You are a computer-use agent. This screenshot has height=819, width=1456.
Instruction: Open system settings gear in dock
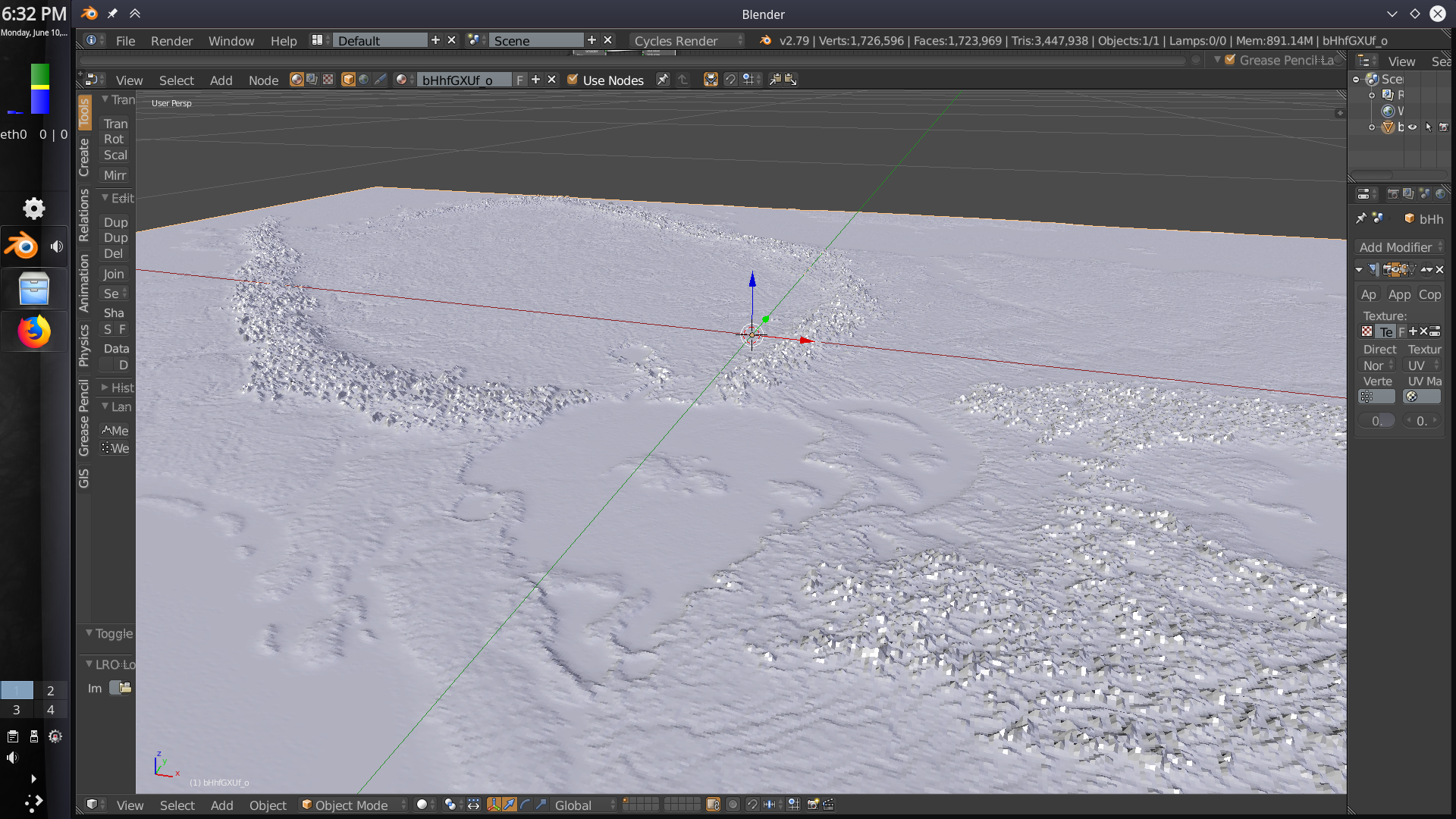click(x=33, y=208)
